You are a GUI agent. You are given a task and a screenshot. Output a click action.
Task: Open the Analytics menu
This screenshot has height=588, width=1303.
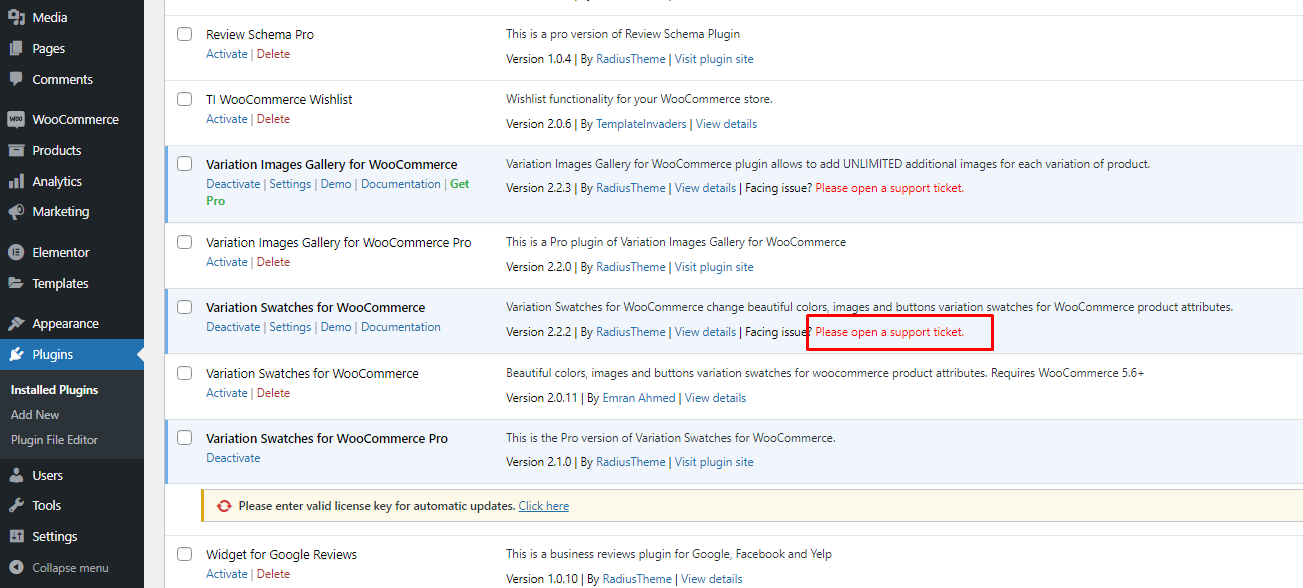(72, 181)
